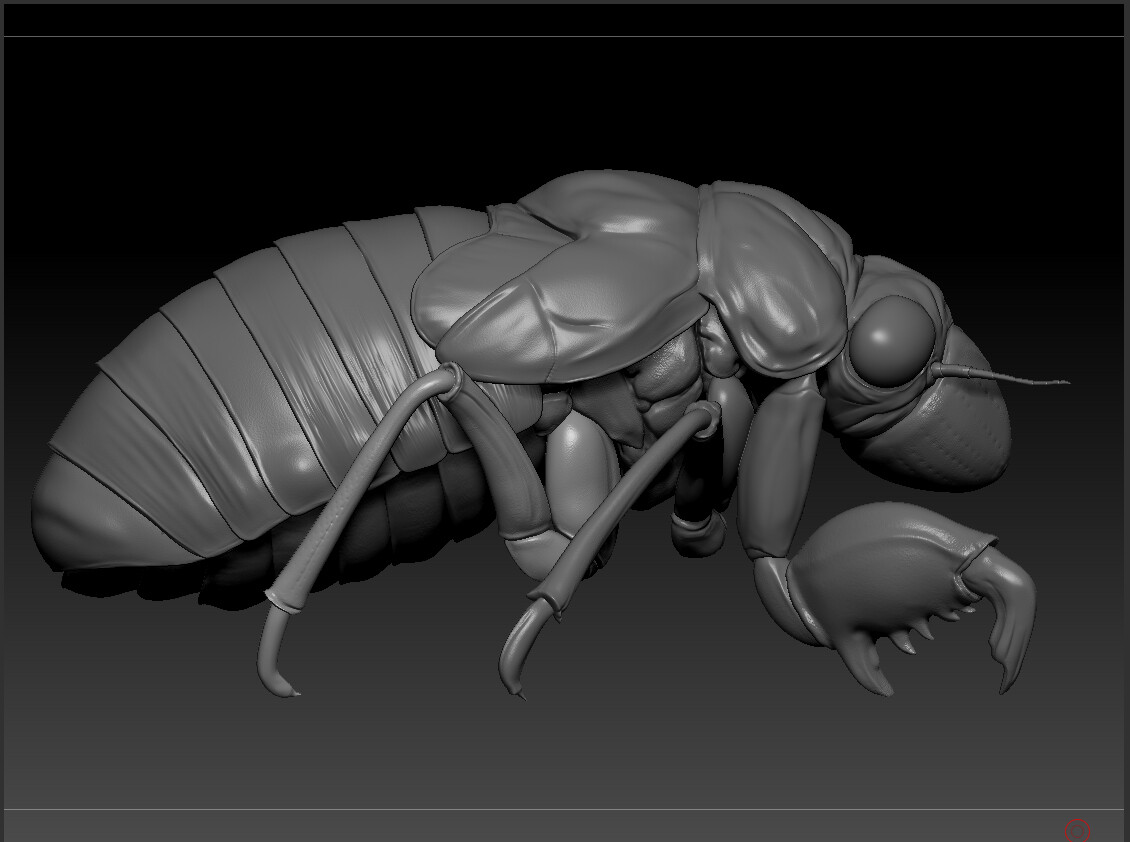
Task: Click the top edge of the viewport frame
Action: [x=565, y=35]
